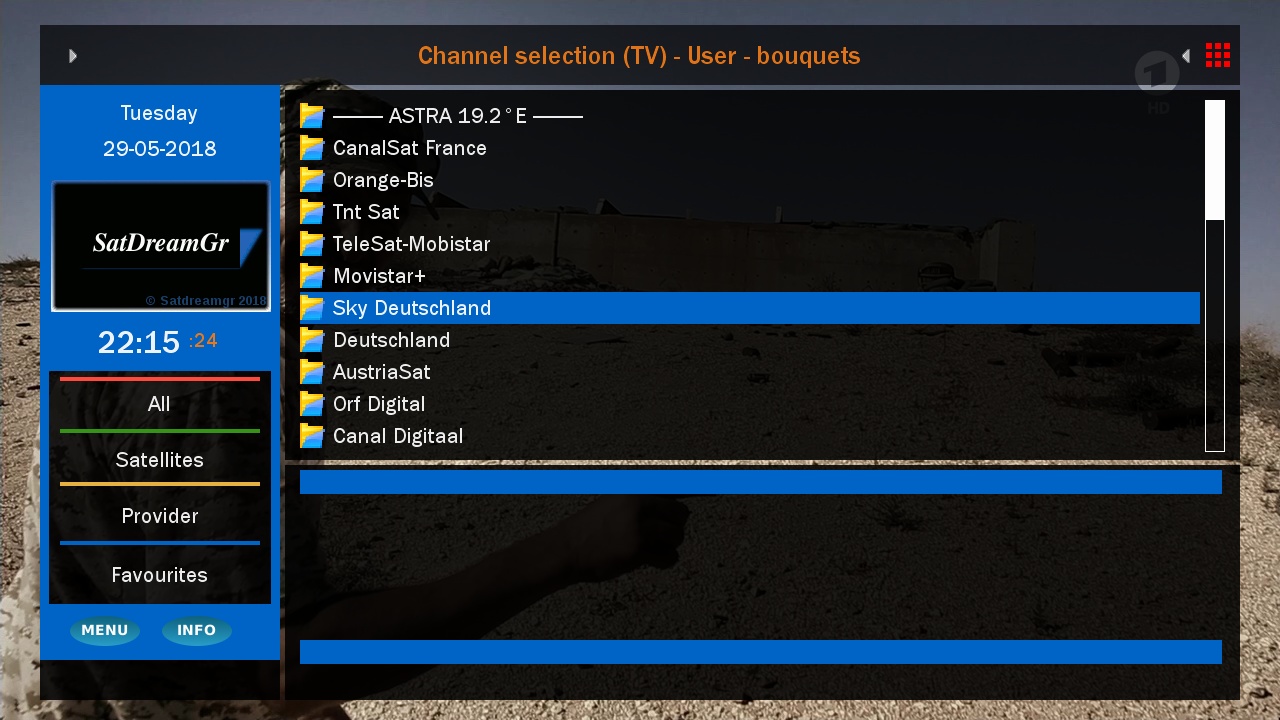Screen dimensions: 1280x720
Task: Click the MENU button
Action: (105, 630)
